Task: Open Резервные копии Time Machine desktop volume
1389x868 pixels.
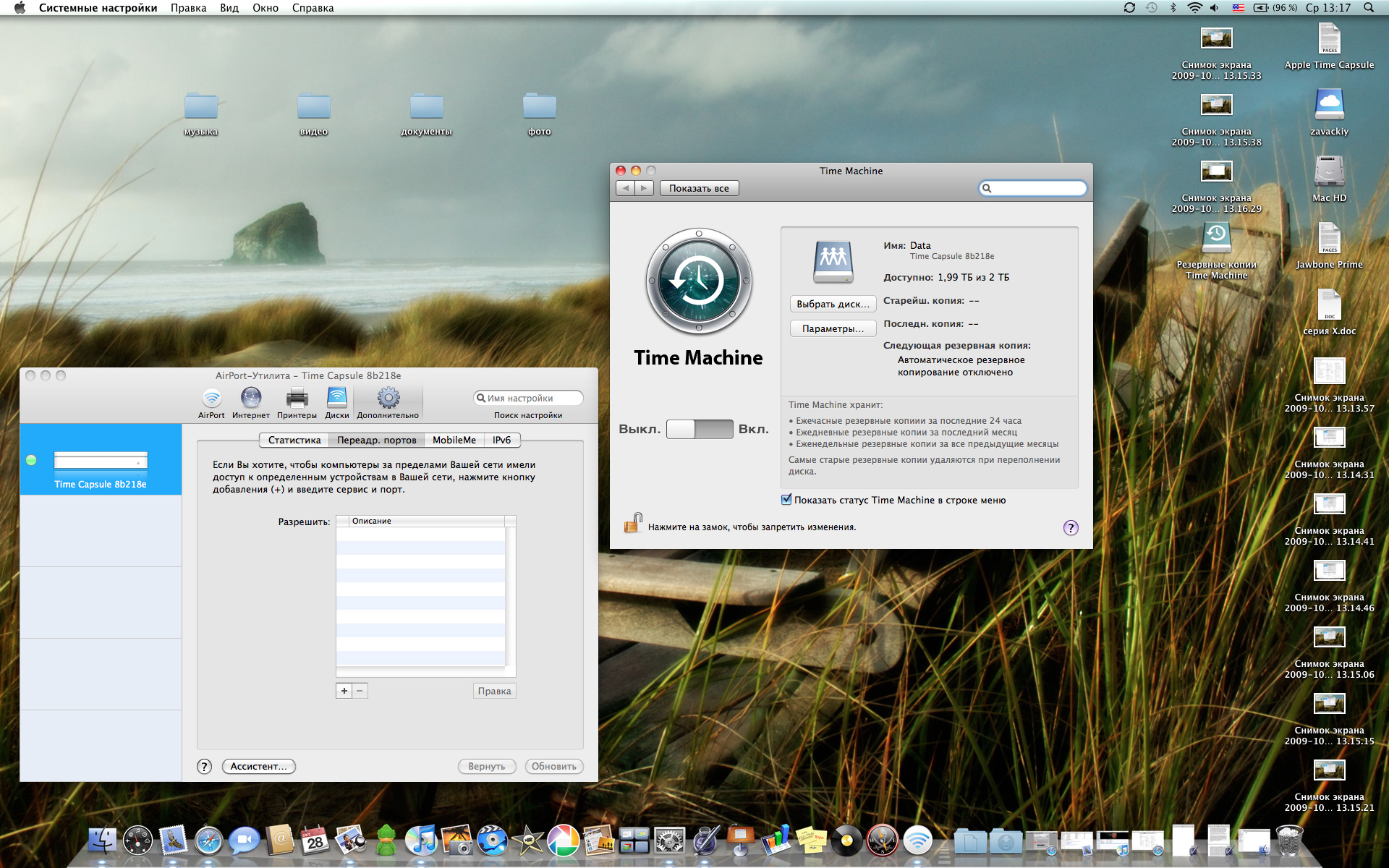Action: point(1217,250)
